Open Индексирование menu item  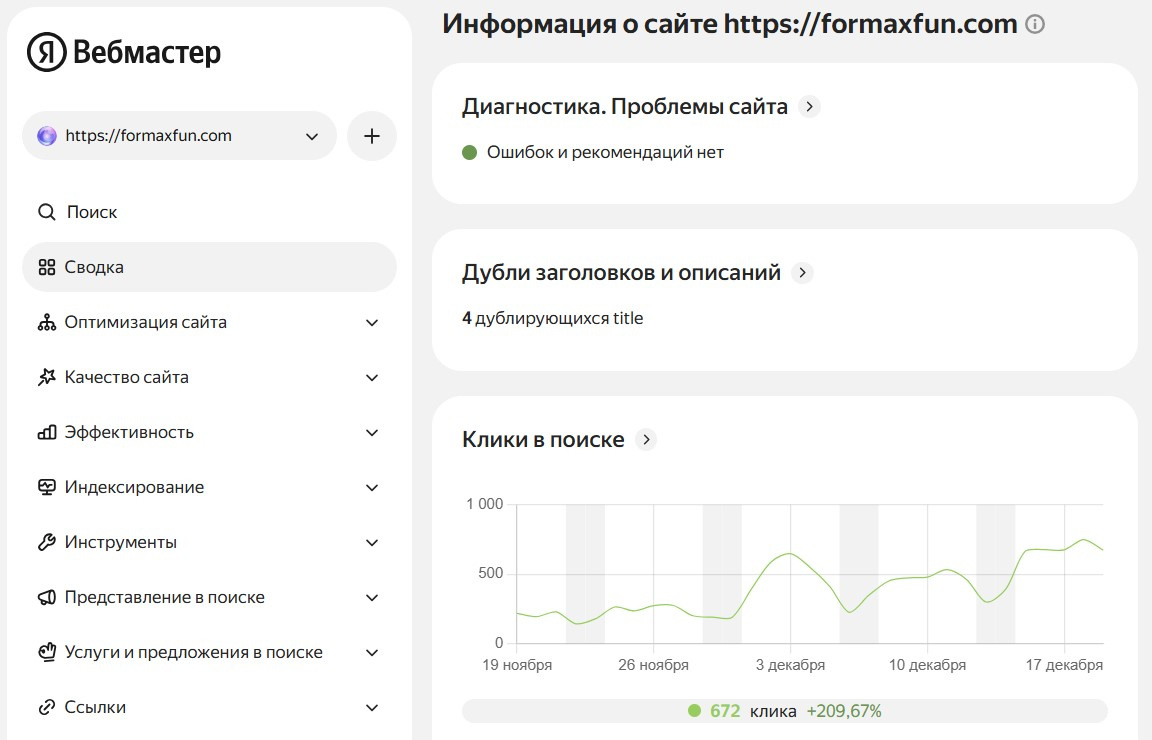pyautogui.click(x=209, y=487)
